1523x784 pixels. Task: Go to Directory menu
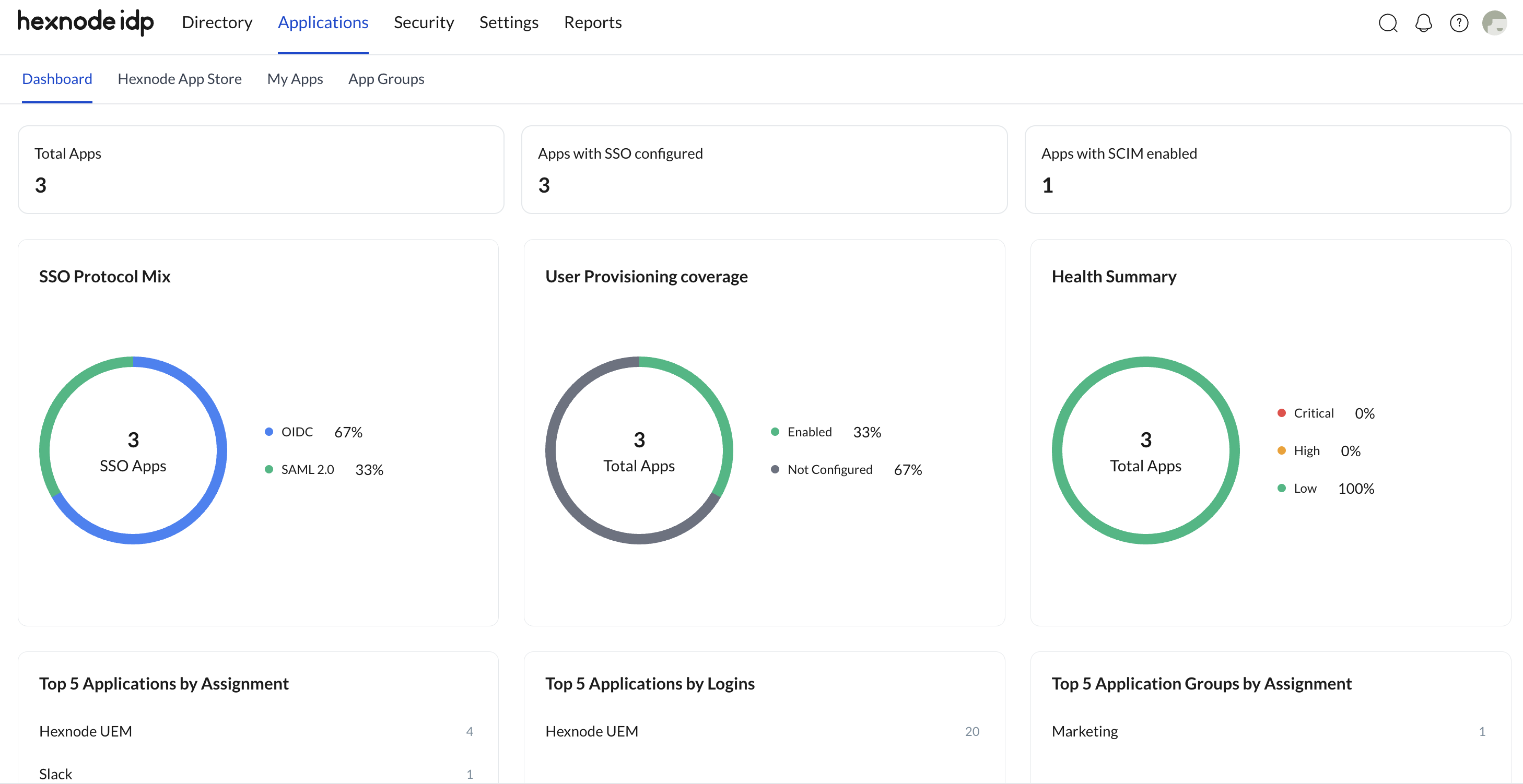(x=217, y=22)
